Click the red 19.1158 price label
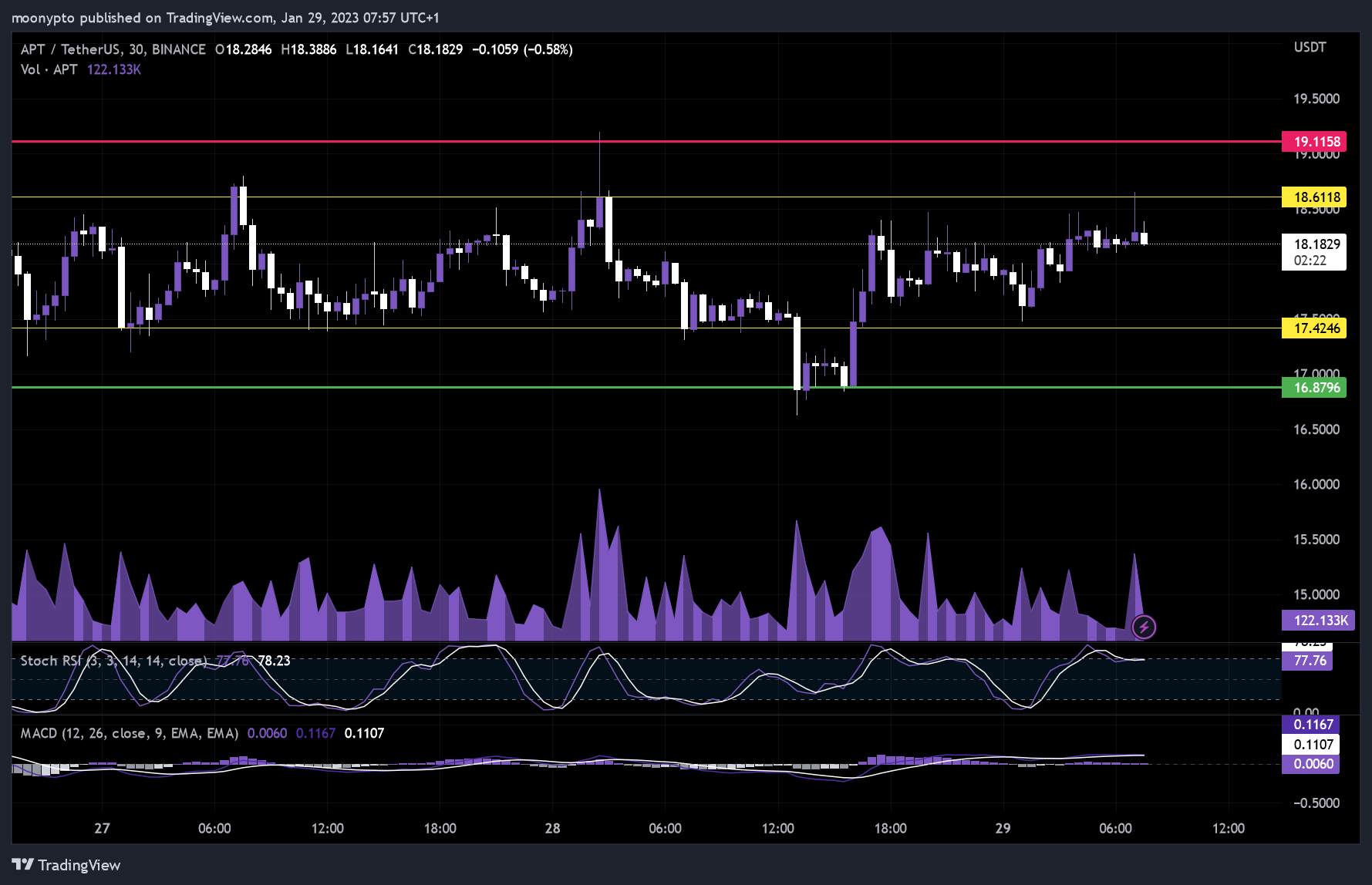 [x=1314, y=142]
